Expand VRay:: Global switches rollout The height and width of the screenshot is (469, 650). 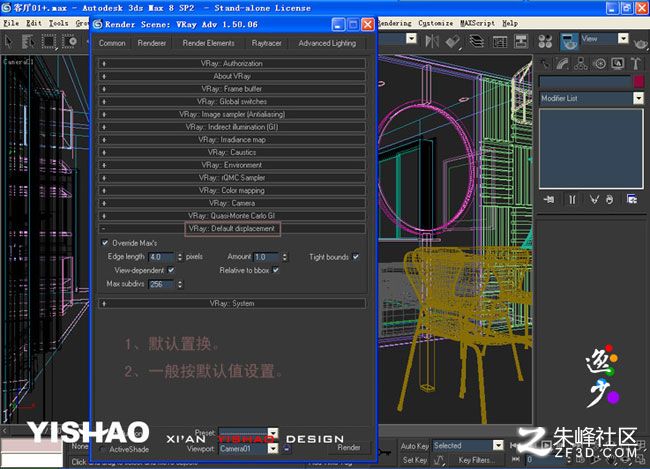[232, 102]
